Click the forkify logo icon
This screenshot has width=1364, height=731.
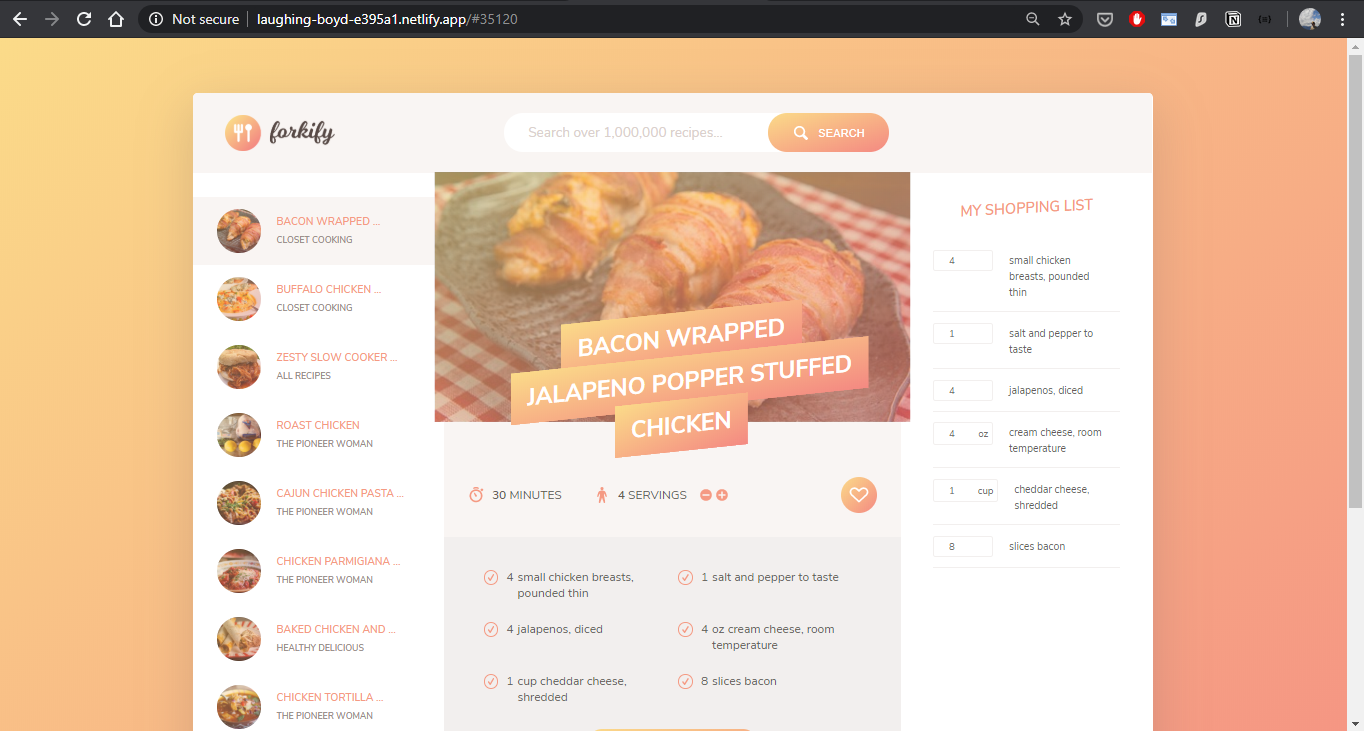[242, 133]
